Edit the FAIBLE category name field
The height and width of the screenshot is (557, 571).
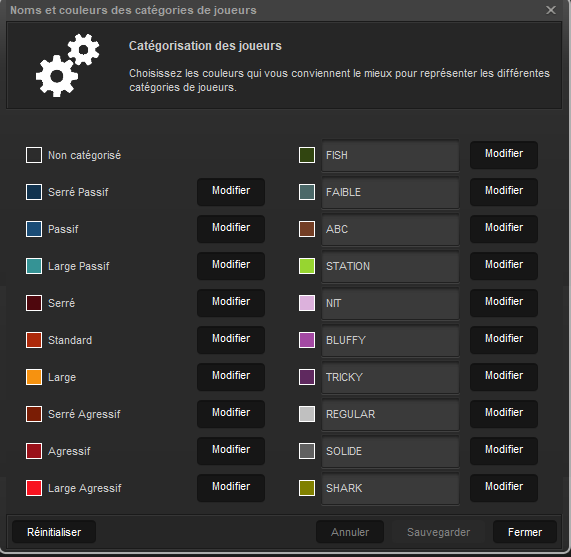pyautogui.click(x=390, y=192)
